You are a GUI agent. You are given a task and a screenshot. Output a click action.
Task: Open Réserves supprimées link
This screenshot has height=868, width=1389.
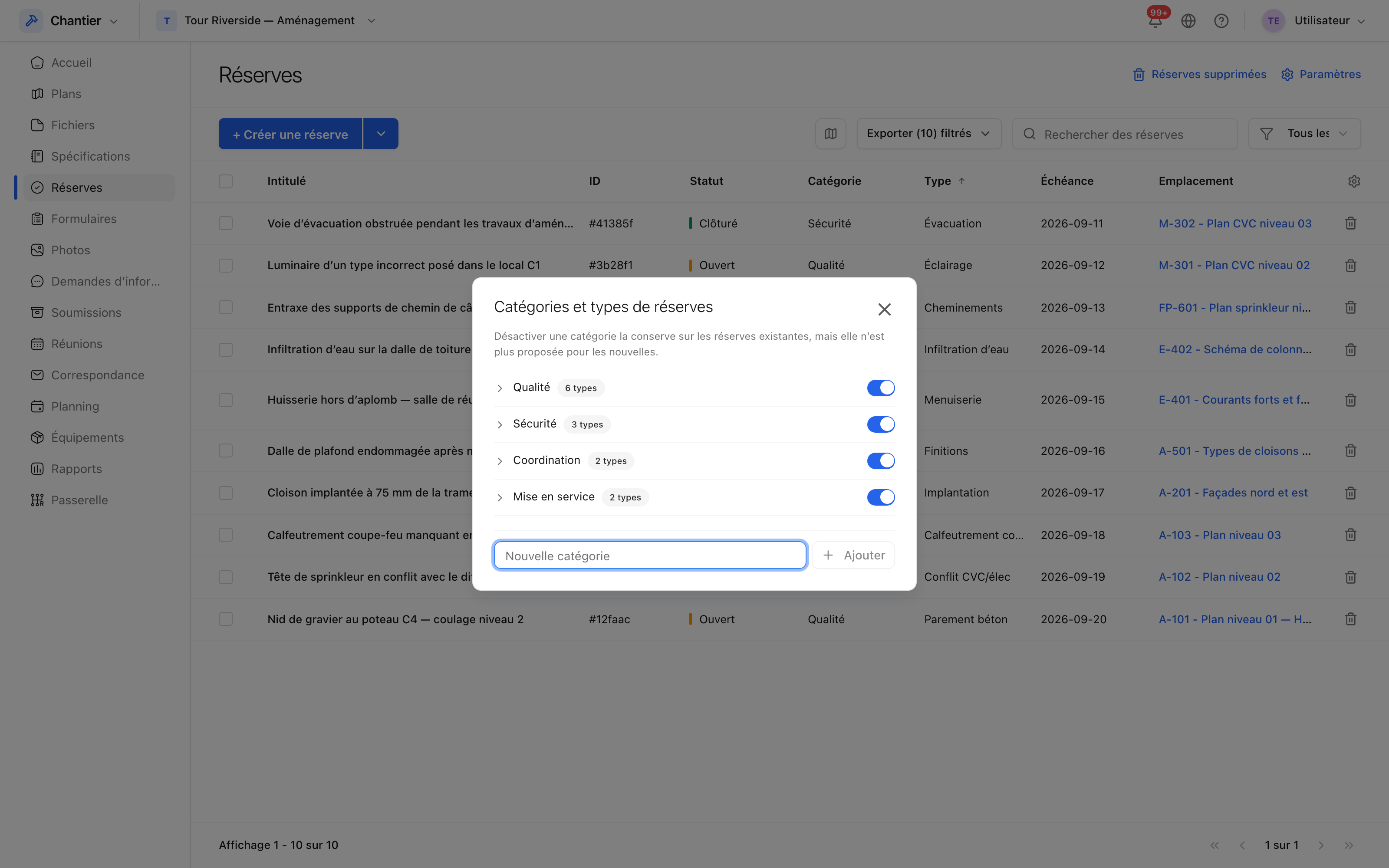pos(1200,74)
